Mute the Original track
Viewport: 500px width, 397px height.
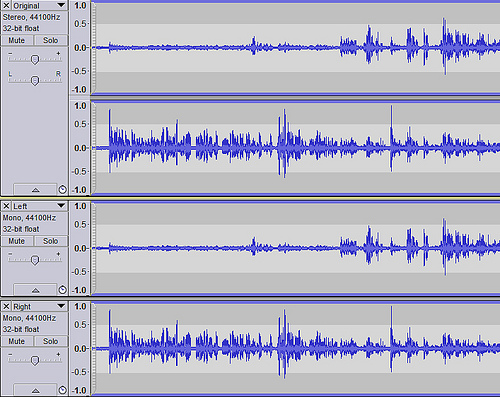coord(17,40)
